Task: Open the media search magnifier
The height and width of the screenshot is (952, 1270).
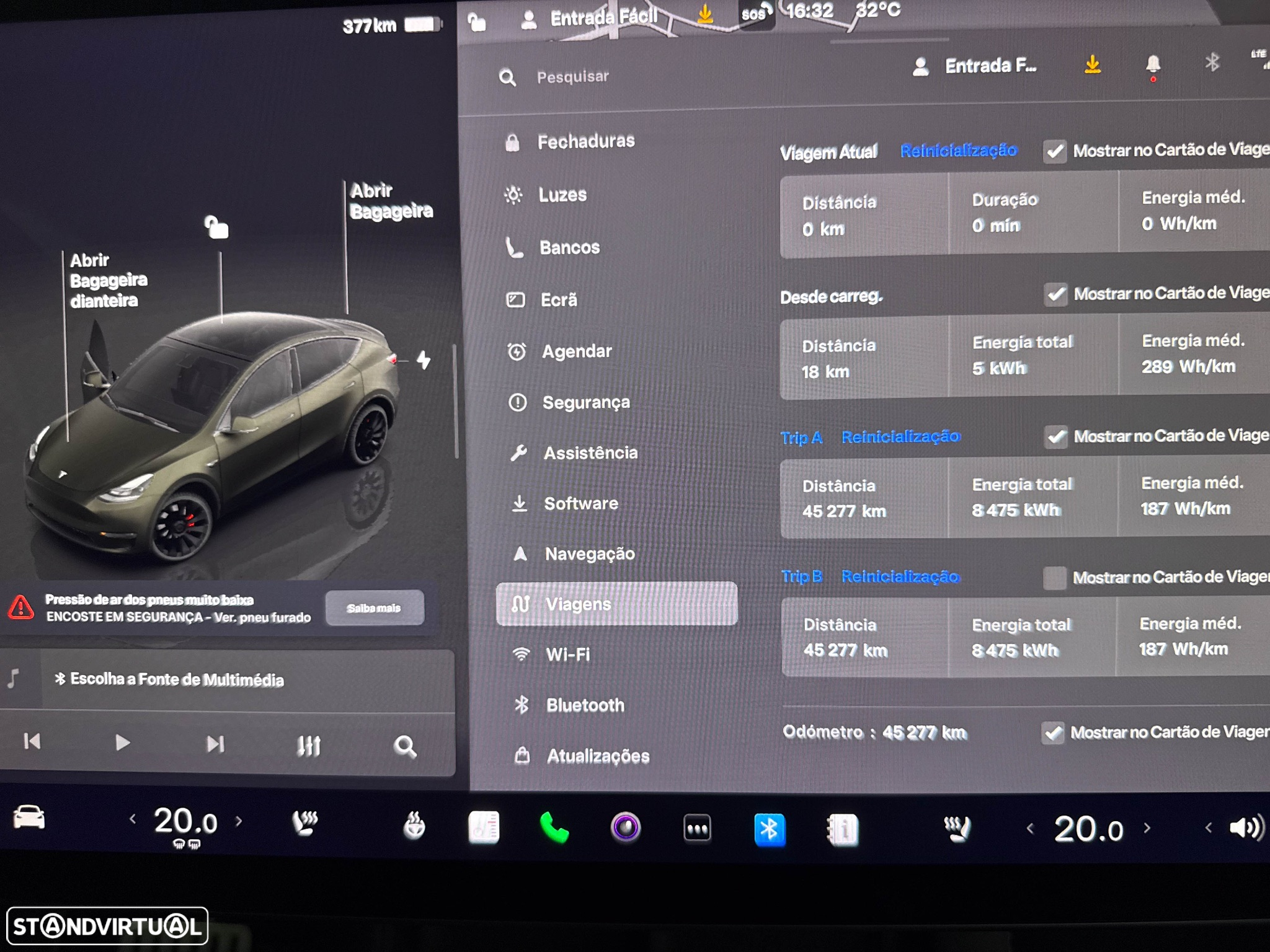Action: tap(405, 746)
